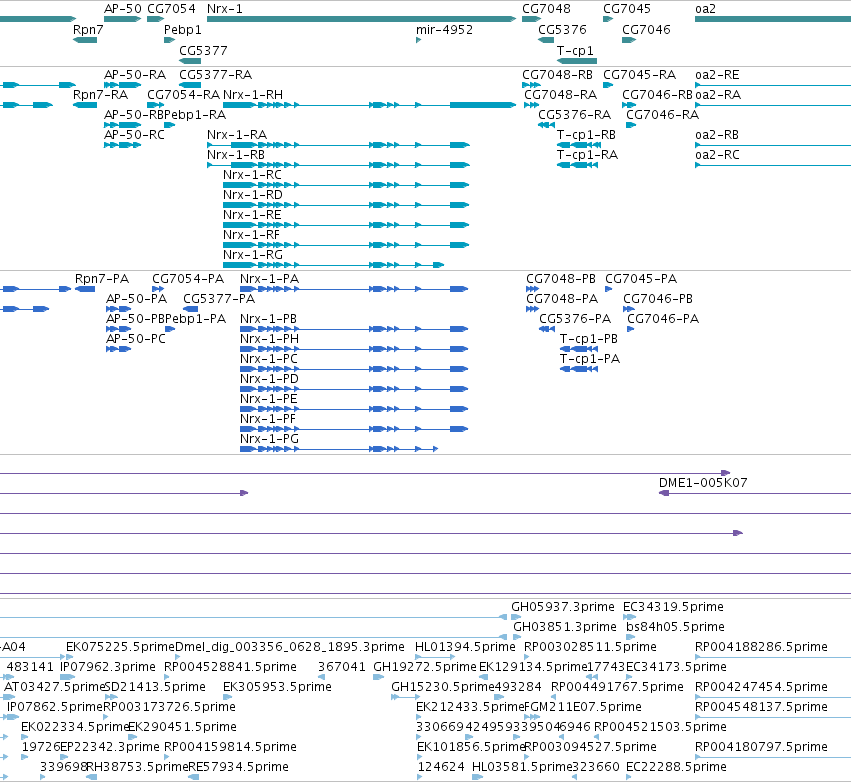Select the Rpn7-PA protein label
851x782 pixels.
(101, 279)
